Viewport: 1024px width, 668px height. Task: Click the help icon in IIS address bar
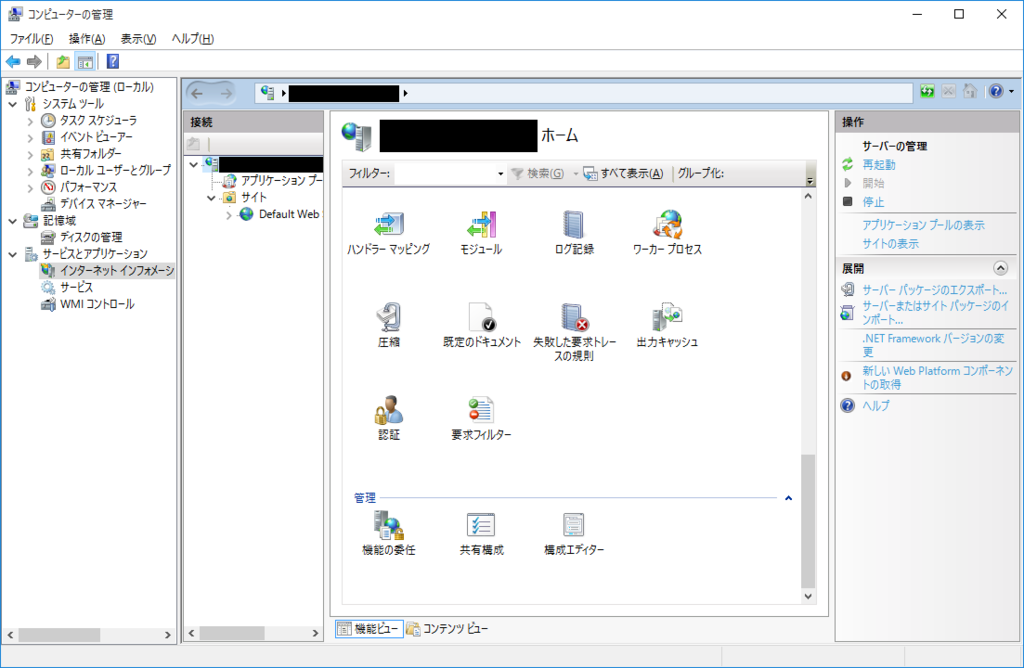click(x=996, y=91)
